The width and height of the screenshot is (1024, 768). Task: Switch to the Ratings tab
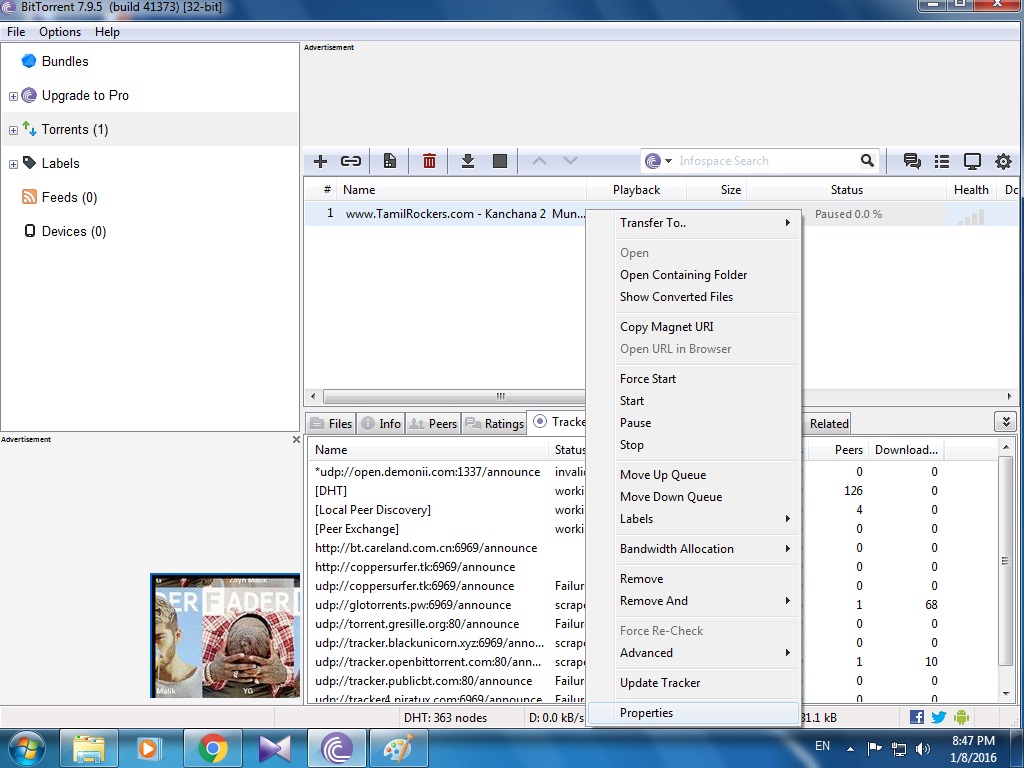click(x=494, y=423)
